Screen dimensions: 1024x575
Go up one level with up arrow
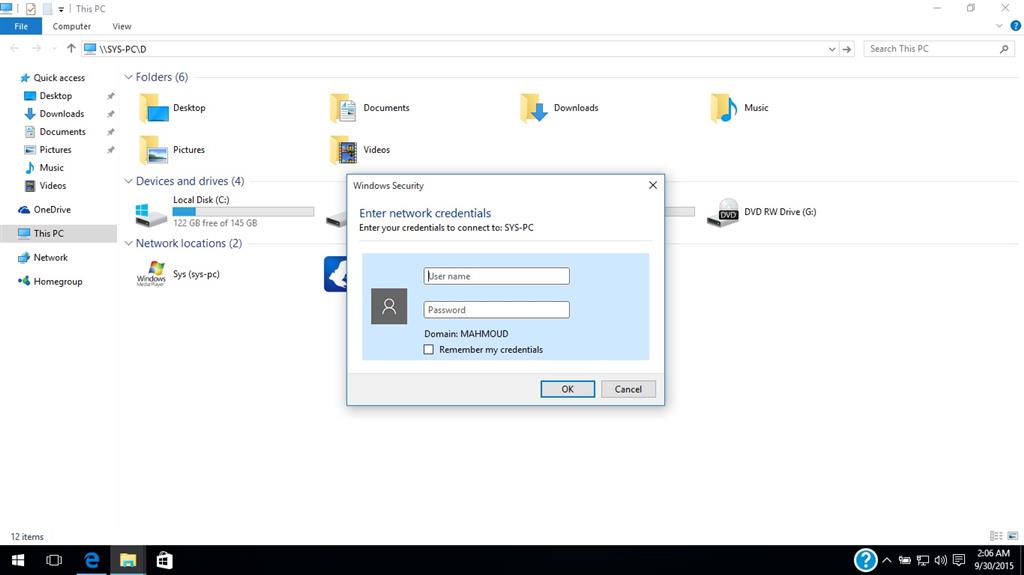click(71, 48)
